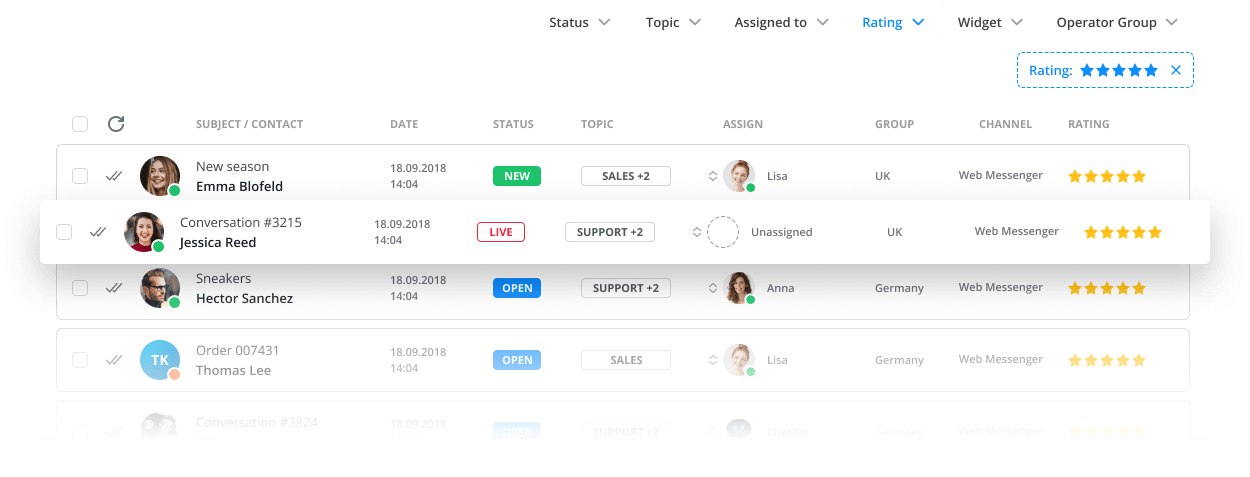Open Emma Blofeld's contact avatar
Image resolution: width=1250 pixels, height=477 pixels.
[160, 176]
